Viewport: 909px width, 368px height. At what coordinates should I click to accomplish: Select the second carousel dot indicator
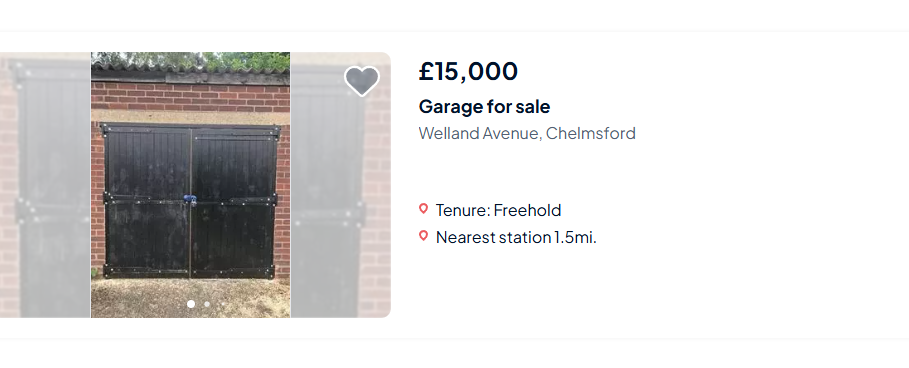[x=207, y=304]
